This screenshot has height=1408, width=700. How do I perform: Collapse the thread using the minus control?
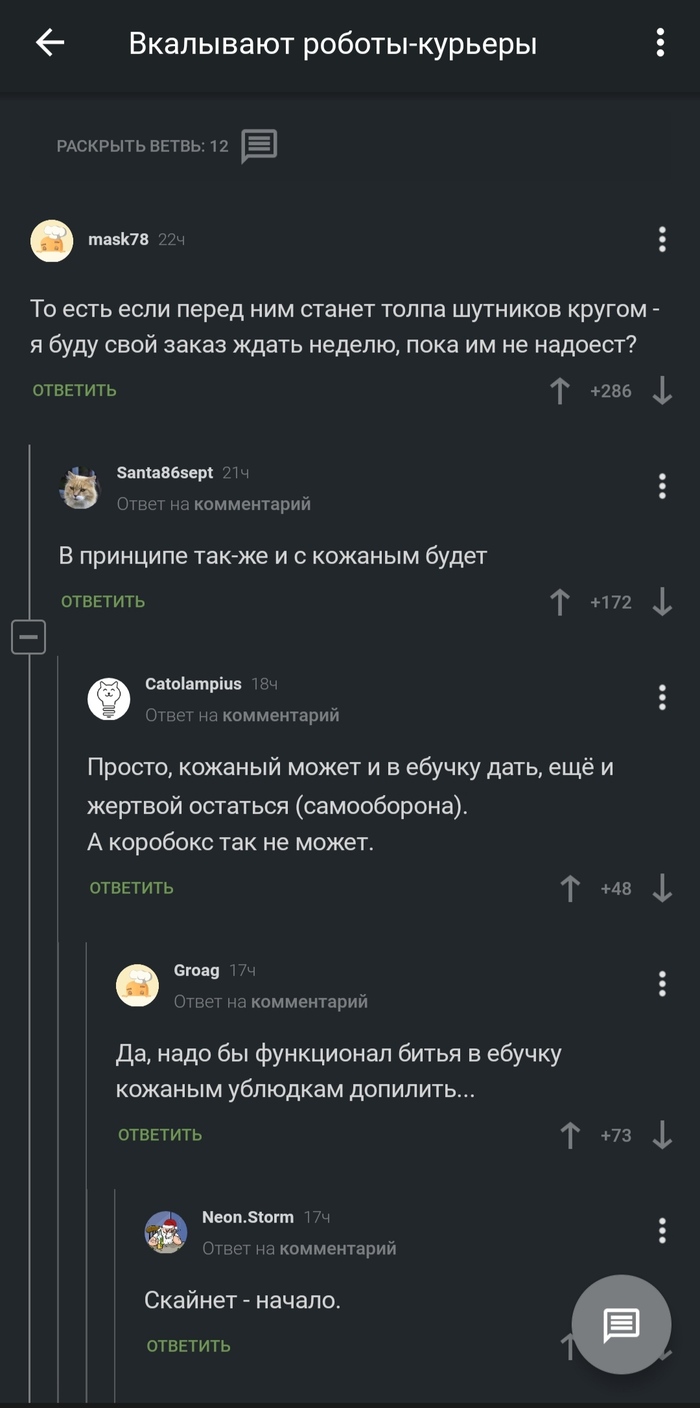coord(29,636)
